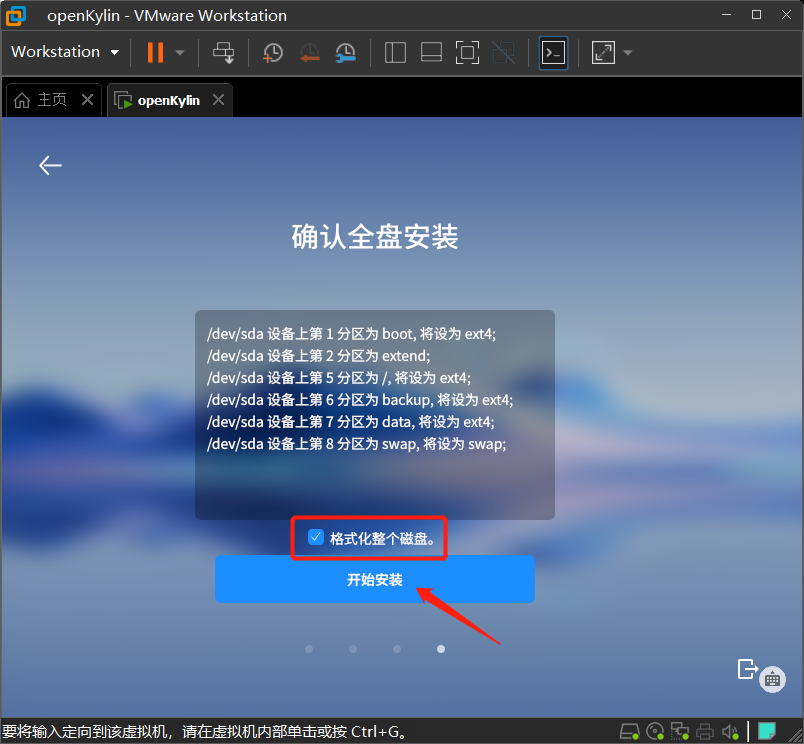This screenshot has width=804, height=744.
Task: Expand the stretch display options arrow
Action: (x=628, y=52)
